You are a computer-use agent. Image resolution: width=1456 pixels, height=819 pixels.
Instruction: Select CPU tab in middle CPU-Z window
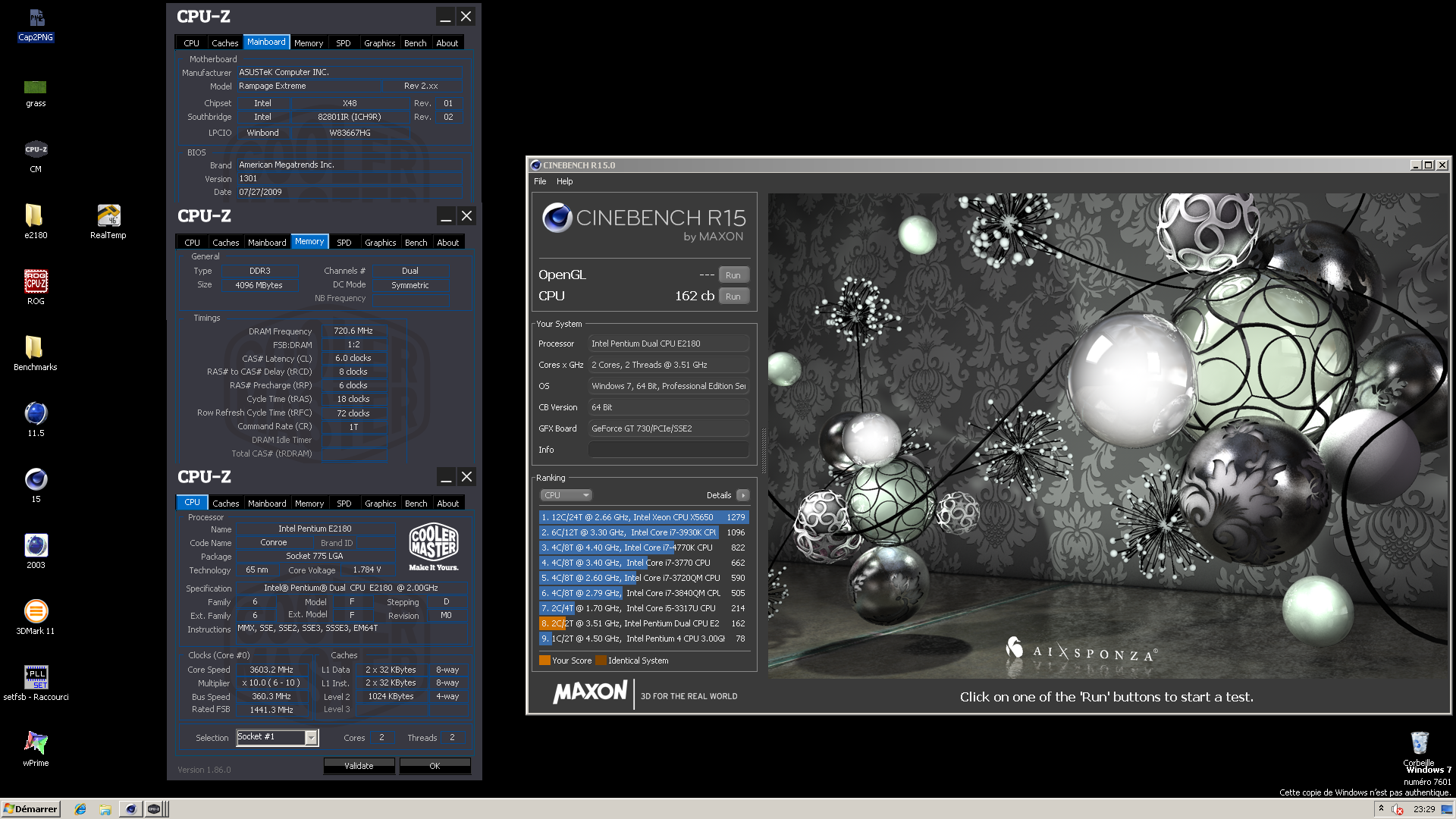tap(193, 243)
